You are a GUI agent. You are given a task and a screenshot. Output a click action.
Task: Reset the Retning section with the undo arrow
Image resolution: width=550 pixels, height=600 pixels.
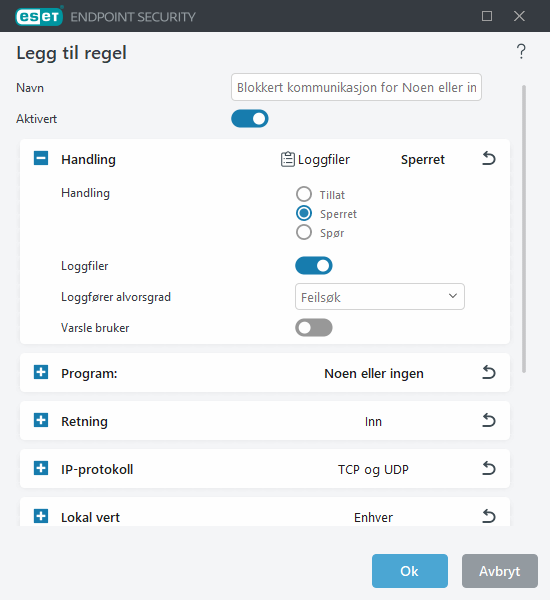click(489, 420)
